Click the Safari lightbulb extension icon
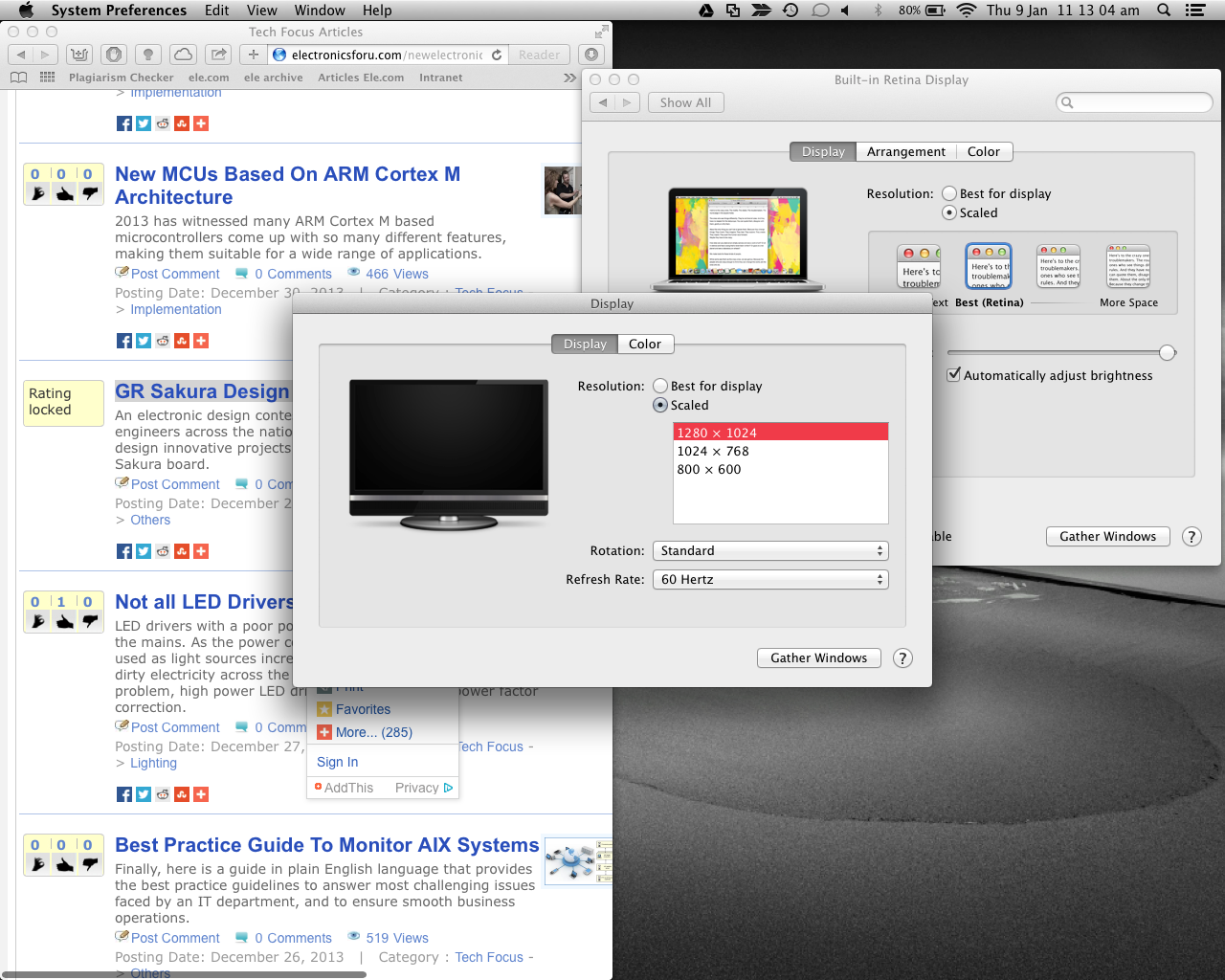 click(148, 55)
